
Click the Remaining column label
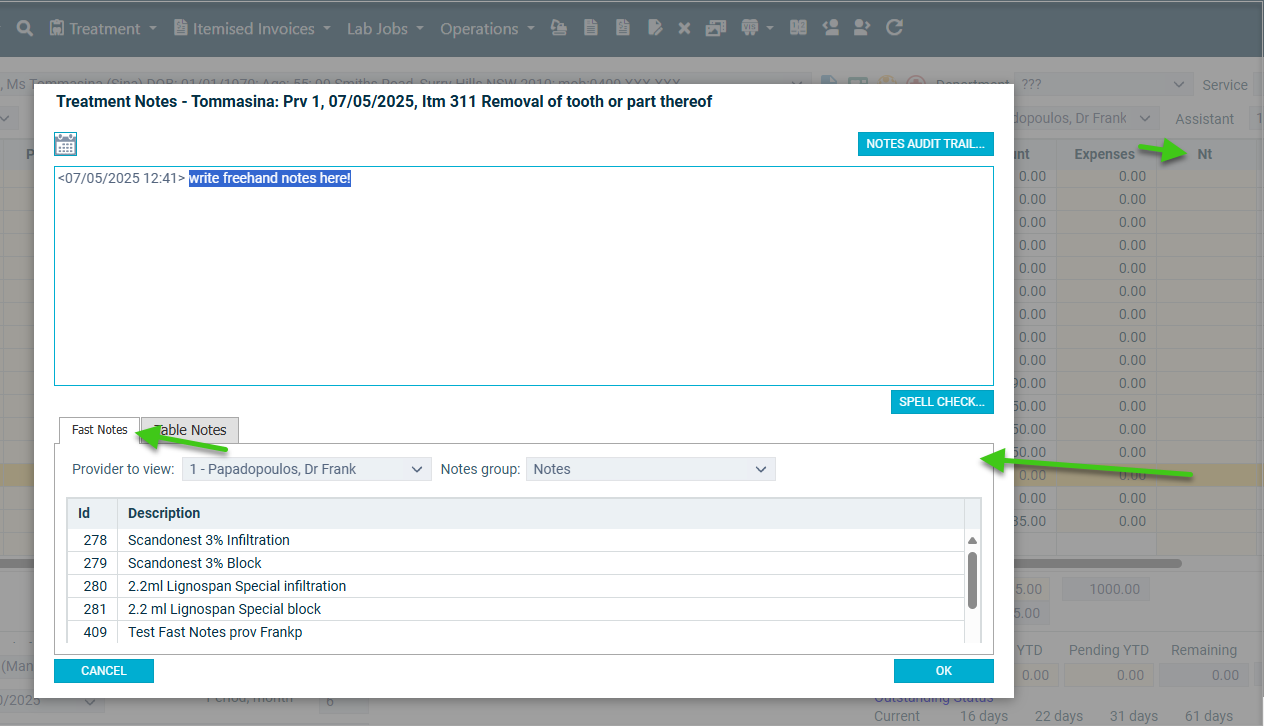point(1204,650)
